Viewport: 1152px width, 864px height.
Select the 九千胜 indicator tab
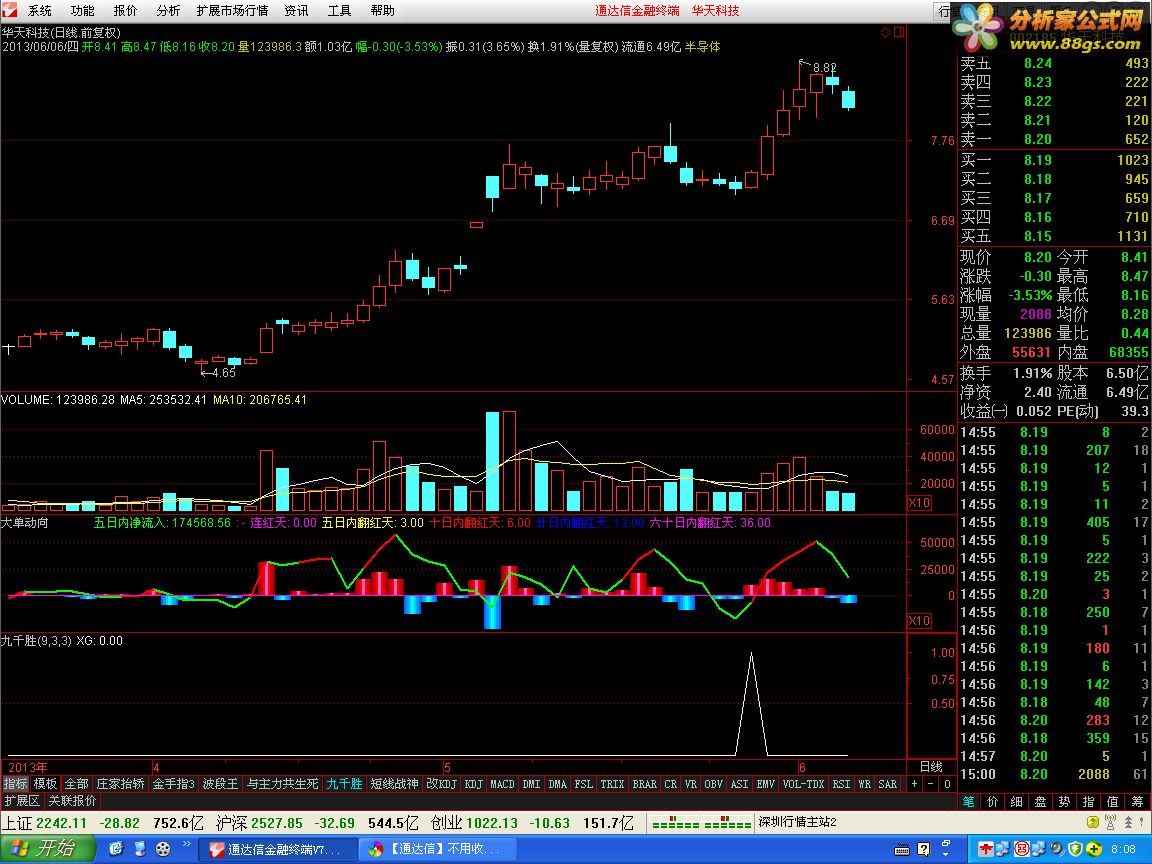345,784
